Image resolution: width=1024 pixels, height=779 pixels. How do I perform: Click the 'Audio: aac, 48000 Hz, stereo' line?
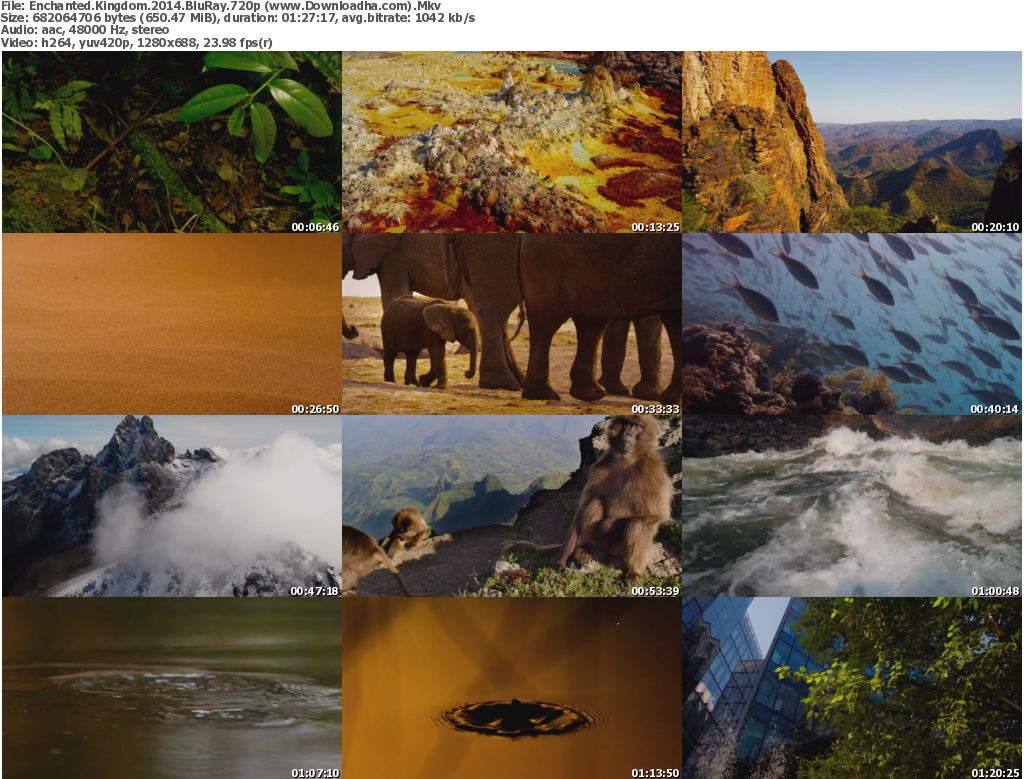coord(85,30)
